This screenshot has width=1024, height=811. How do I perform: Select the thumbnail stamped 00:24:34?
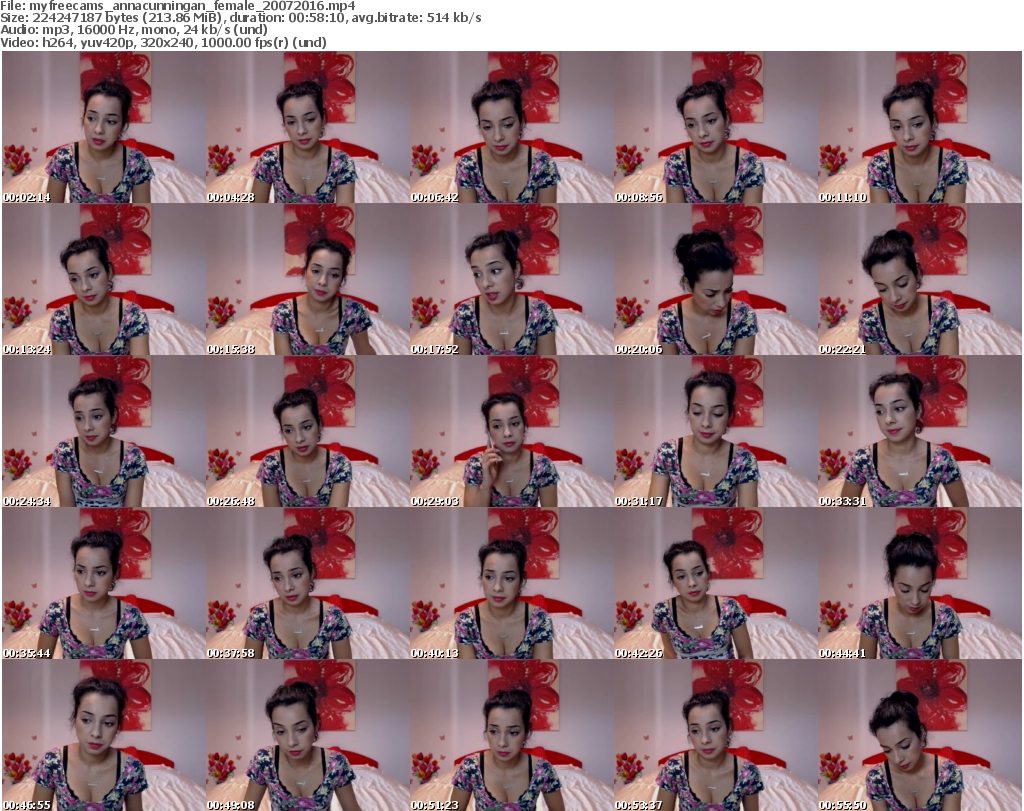point(104,432)
